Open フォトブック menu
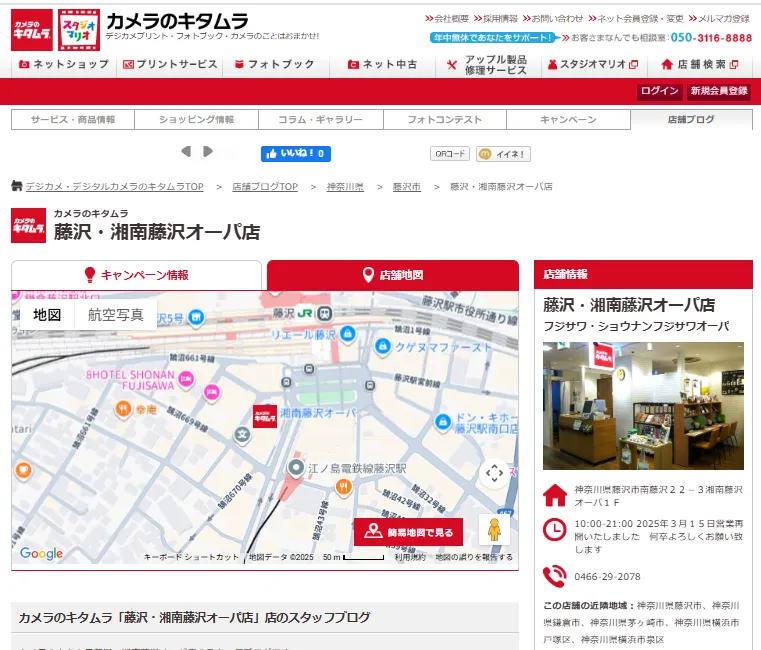This screenshot has height=650, width=761. pyautogui.click(x=275, y=64)
